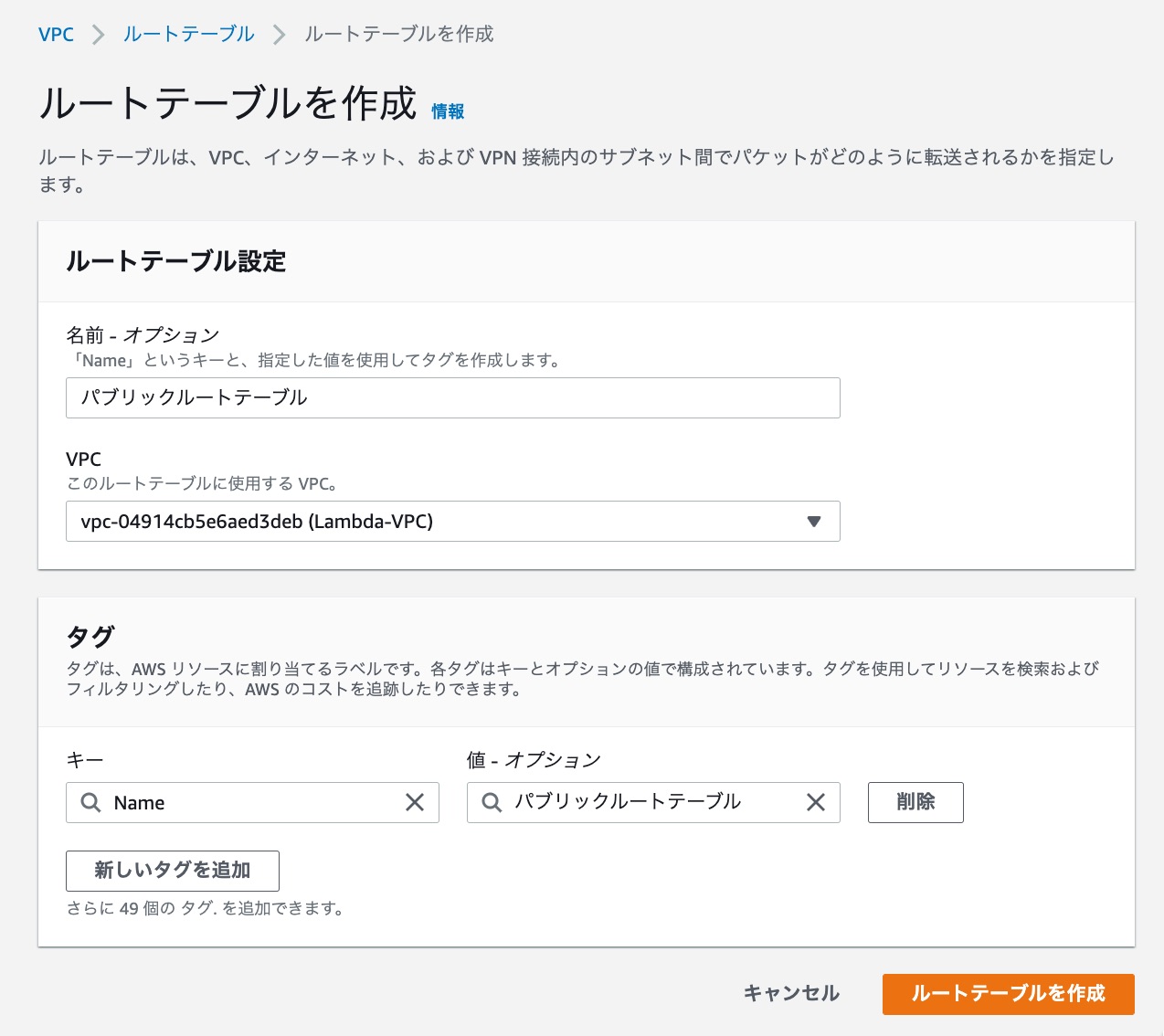Cancel creation with the キャンセル link
The image size is (1164, 1036).
pos(791,993)
